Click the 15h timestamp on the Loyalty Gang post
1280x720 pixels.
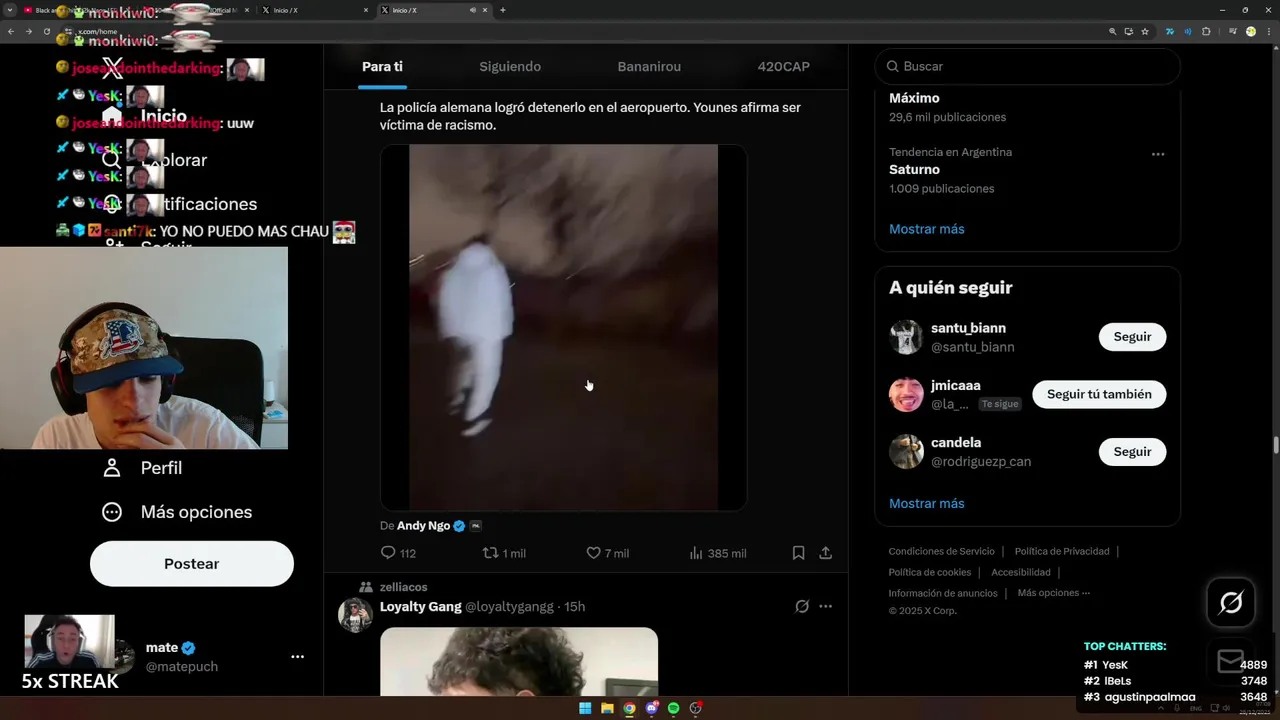pos(574,606)
